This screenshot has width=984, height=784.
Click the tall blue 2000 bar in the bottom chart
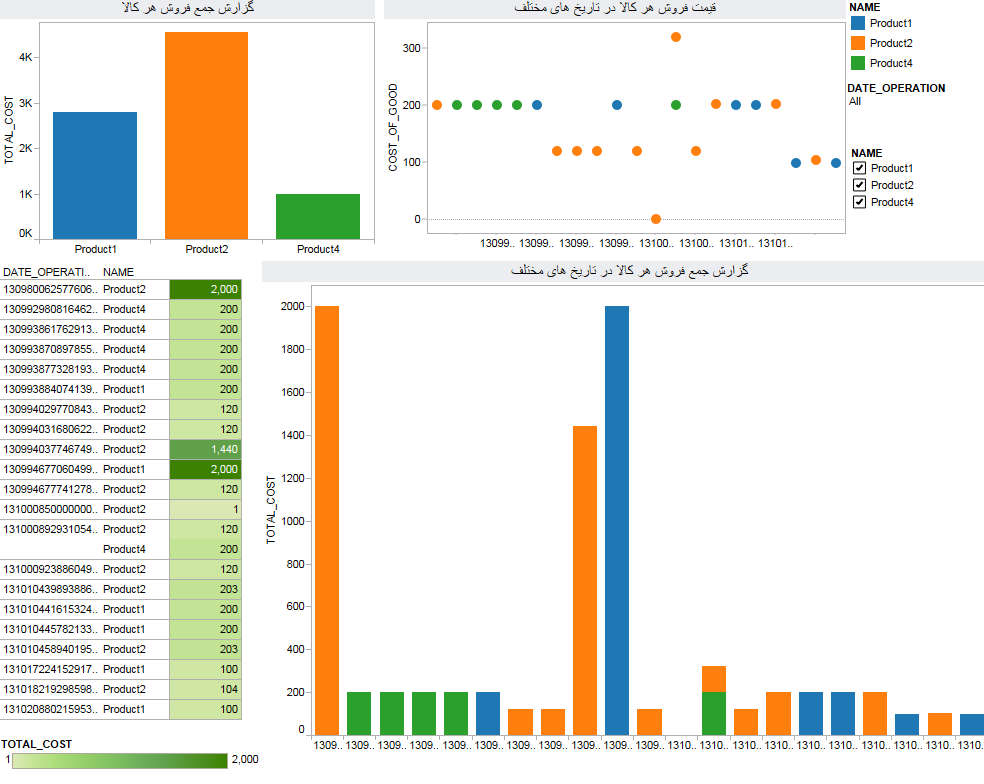click(617, 520)
